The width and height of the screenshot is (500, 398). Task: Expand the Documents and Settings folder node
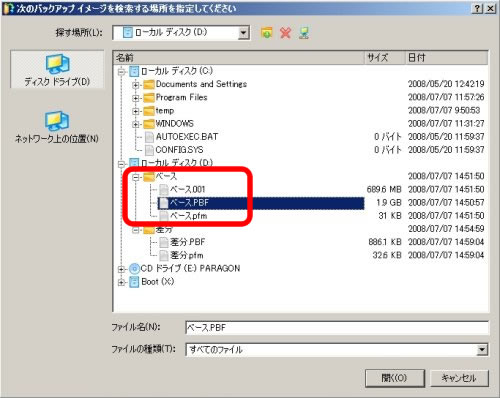tap(135, 85)
